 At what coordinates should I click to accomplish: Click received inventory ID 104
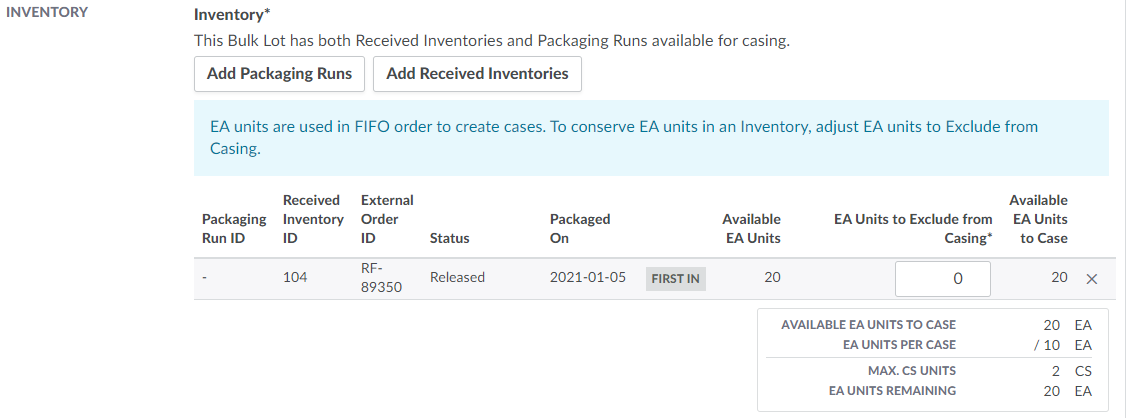click(x=296, y=278)
